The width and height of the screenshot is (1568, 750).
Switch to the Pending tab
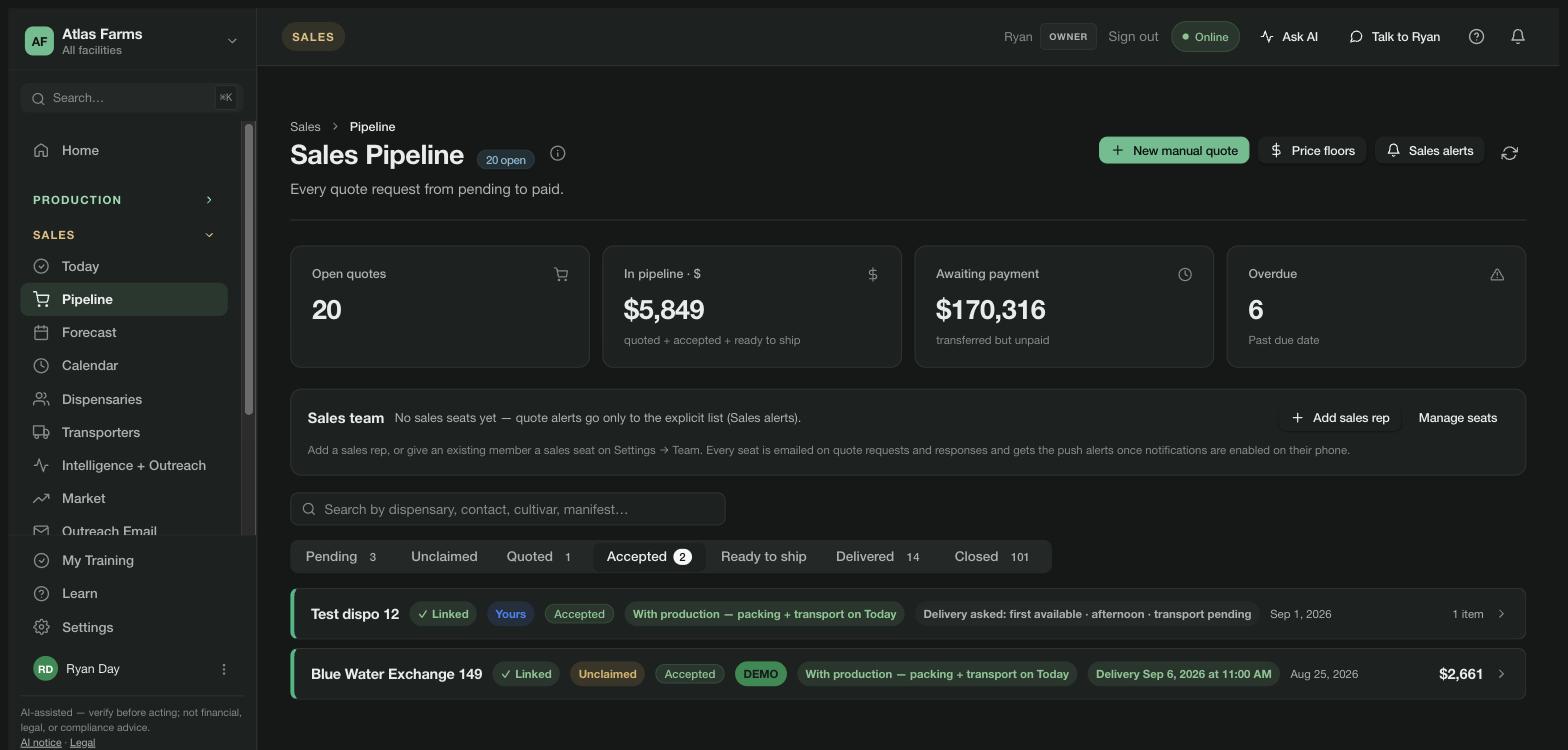pyautogui.click(x=342, y=557)
